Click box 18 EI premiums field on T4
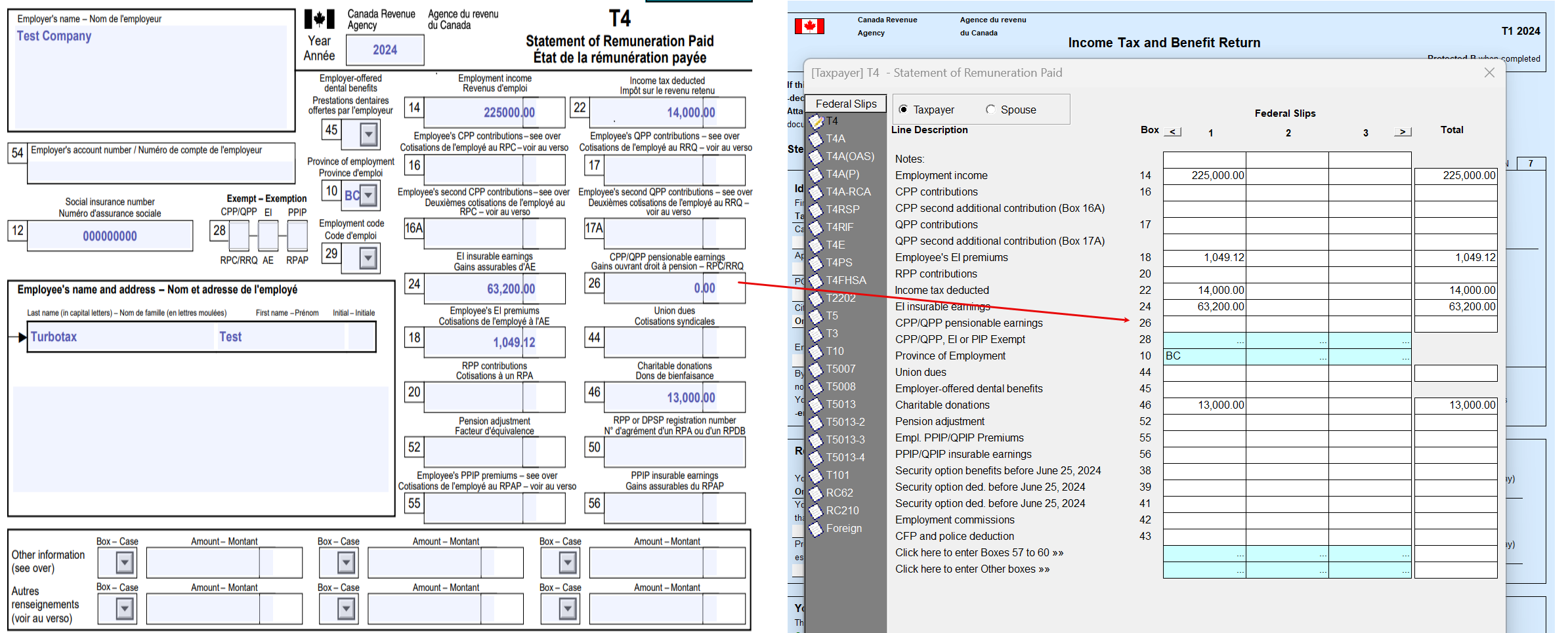The image size is (1568, 633). [x=494, y=342]
